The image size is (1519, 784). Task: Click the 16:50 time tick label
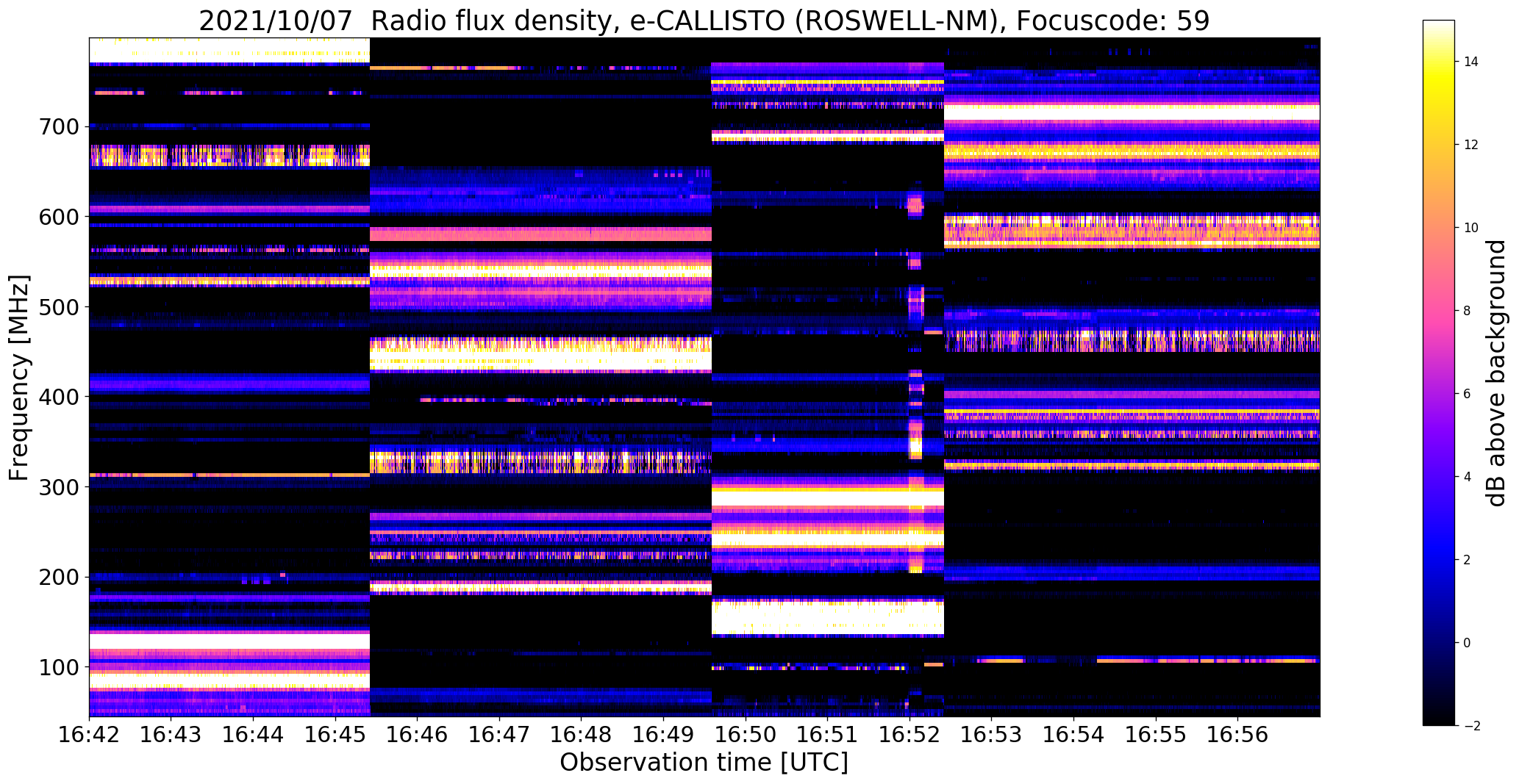coord(746,734)
